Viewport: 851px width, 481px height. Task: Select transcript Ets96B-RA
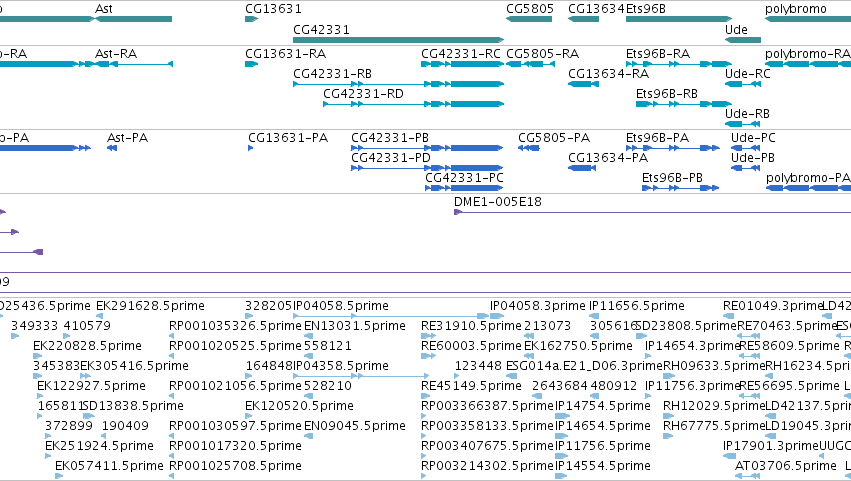pos(658,54)
